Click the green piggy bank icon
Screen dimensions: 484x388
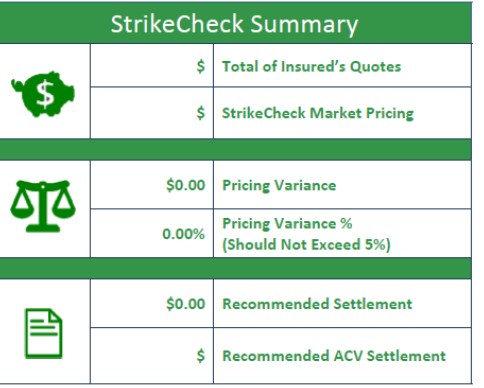[x=43, y=94]
